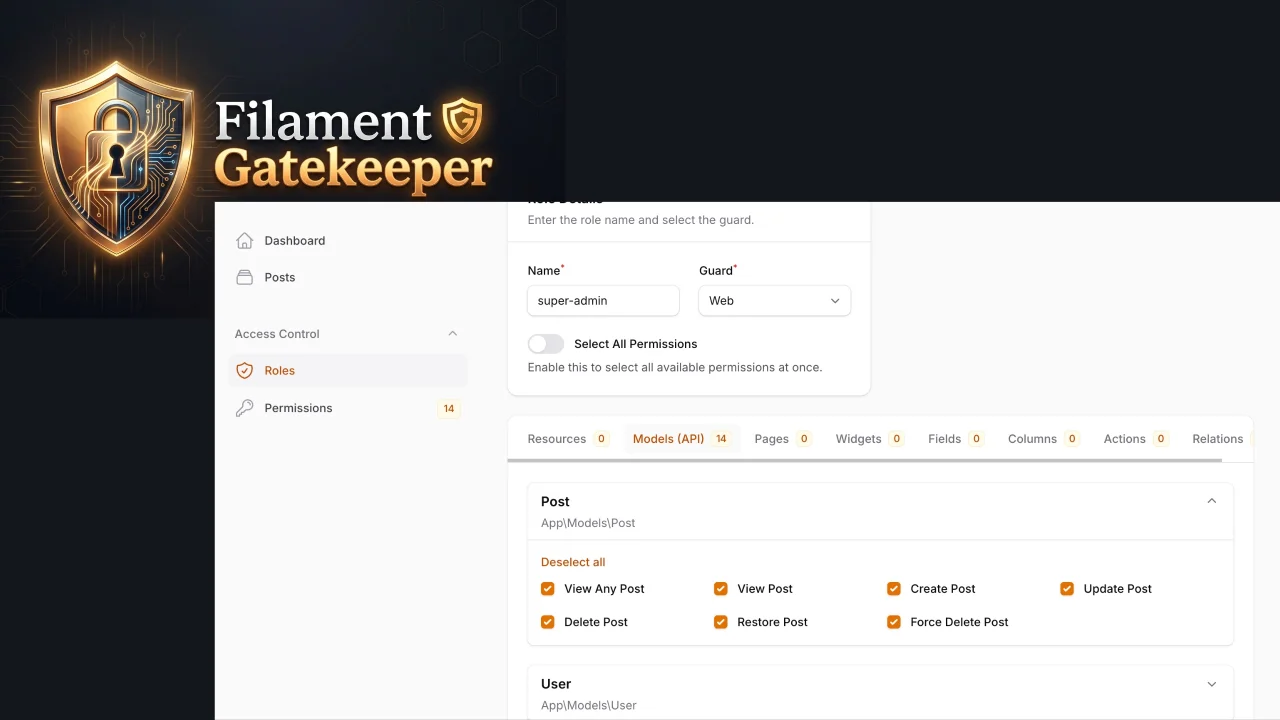Uncheck the Delete Post checkbox
Image resolution: width=1280 pixels, height=720 pixels.
[547, 622]
